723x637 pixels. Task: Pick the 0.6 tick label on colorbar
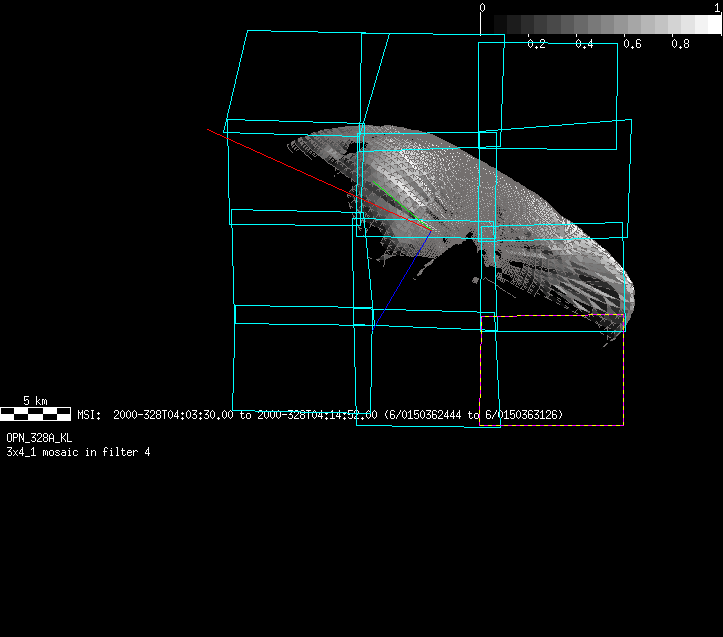(632, 44)
